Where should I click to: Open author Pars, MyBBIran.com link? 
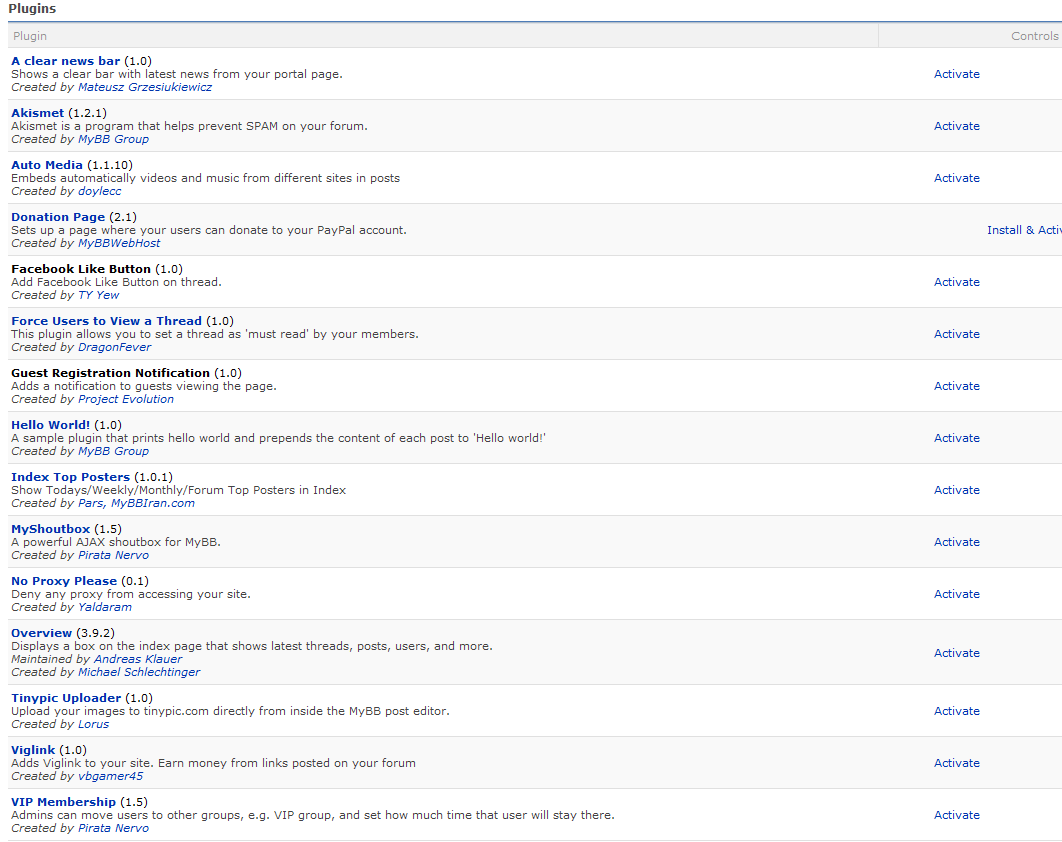[136, 503]
